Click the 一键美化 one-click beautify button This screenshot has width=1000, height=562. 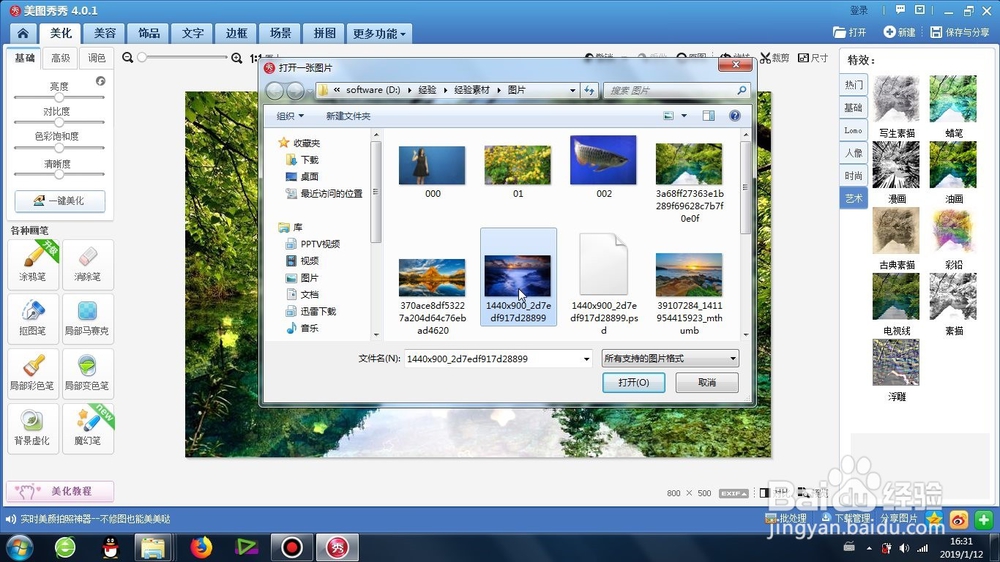click(x=60, y=200)
